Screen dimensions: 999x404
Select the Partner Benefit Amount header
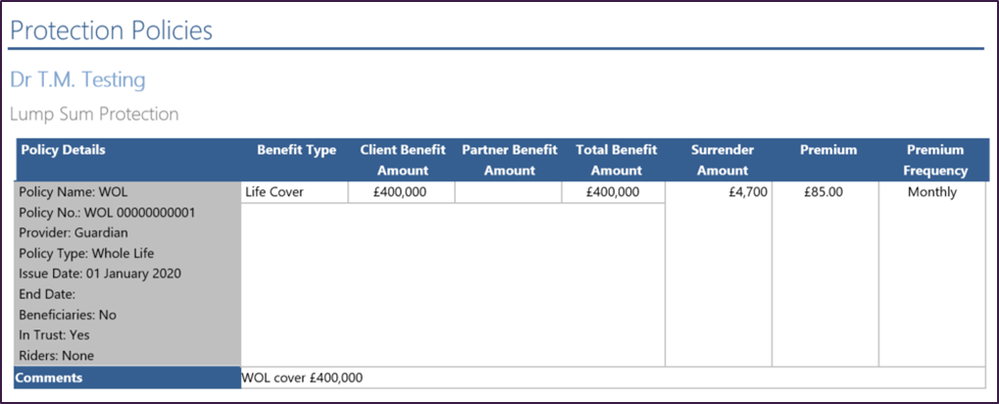pos(510,161)
